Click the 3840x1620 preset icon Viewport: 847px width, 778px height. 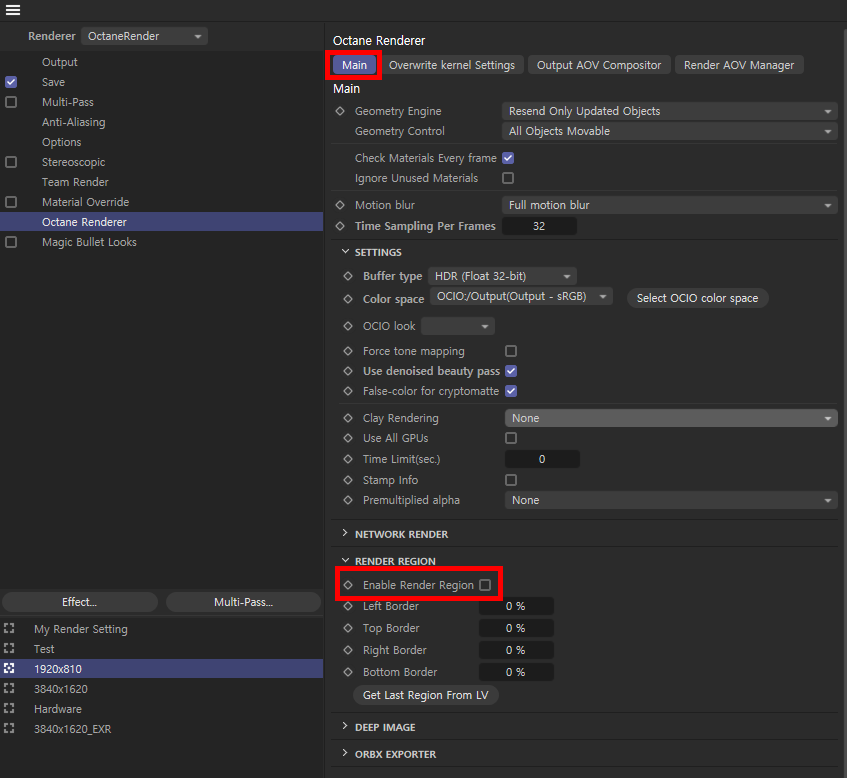9,688
